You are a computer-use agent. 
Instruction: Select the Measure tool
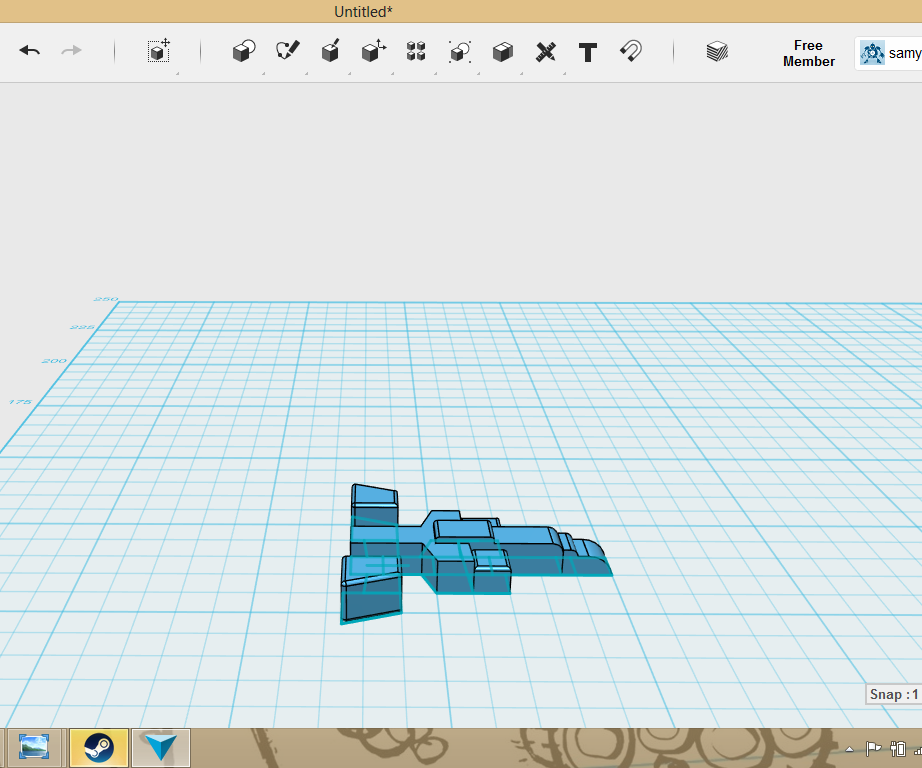click(x=545, y=51)
